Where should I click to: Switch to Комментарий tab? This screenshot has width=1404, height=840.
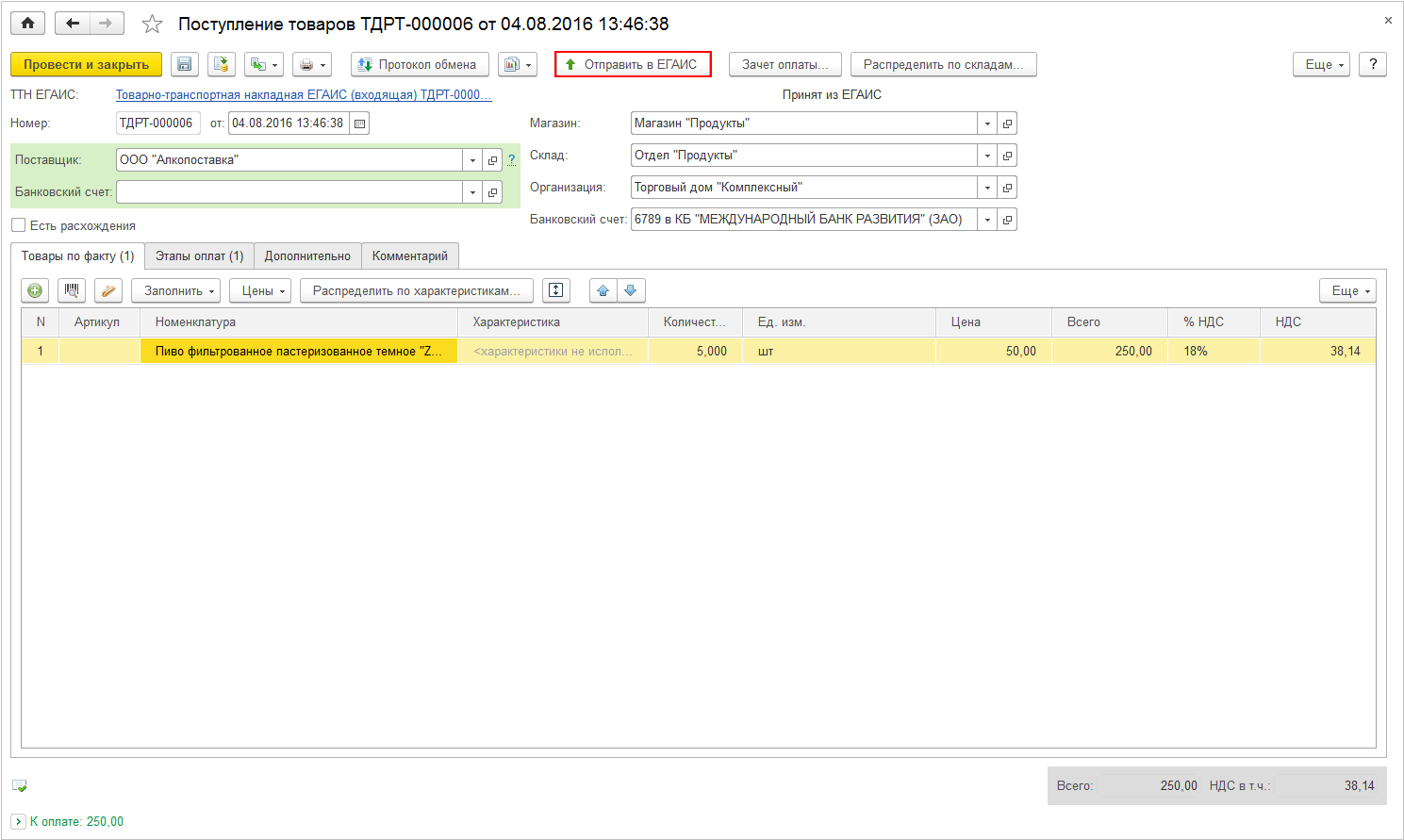(410, 256)
